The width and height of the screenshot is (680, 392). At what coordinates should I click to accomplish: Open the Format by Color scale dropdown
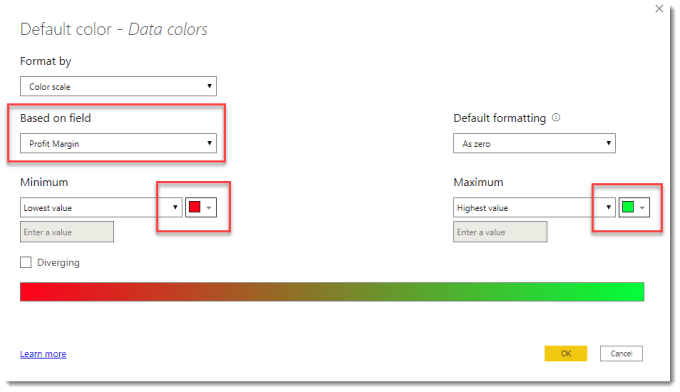[x=118, y=86]
